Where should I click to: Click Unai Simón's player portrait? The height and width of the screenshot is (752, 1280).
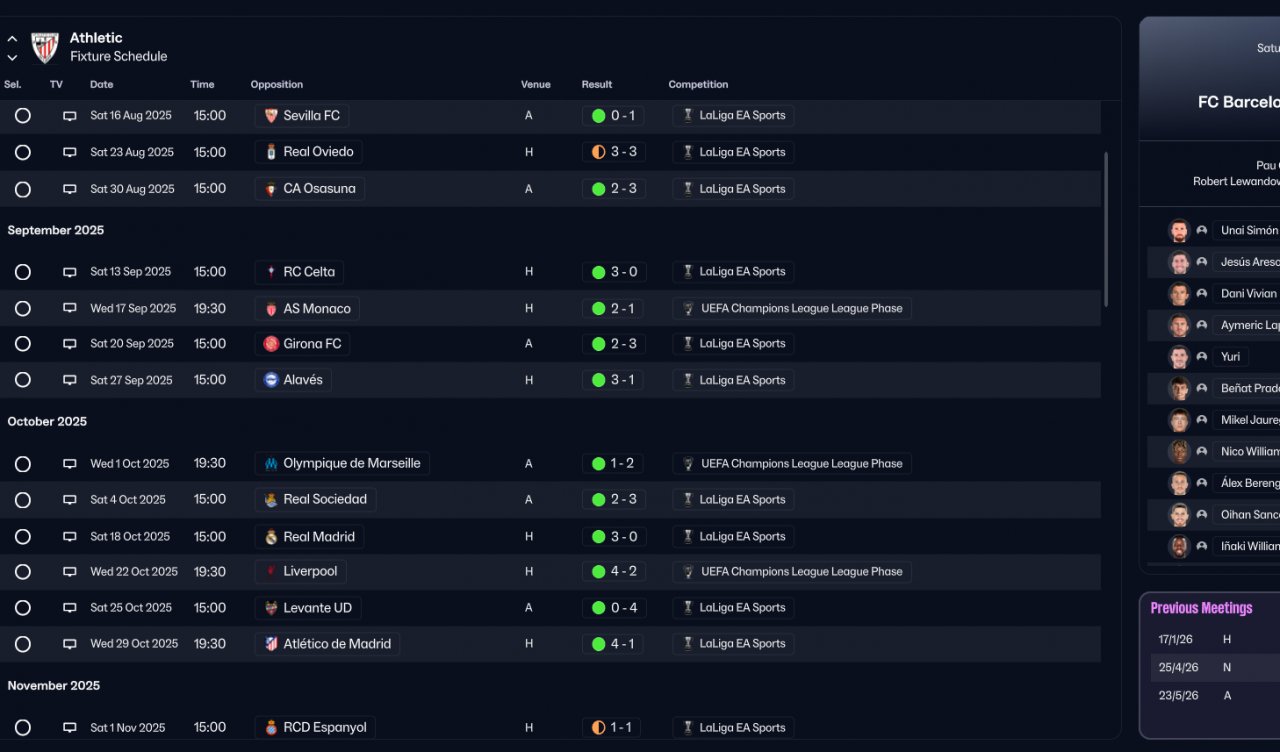pos(1180,231)
